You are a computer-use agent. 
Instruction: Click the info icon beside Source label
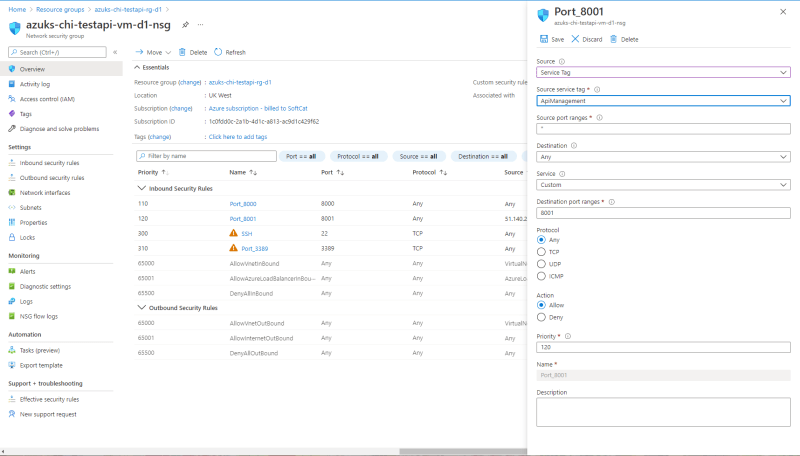click(x=562, y=61)
